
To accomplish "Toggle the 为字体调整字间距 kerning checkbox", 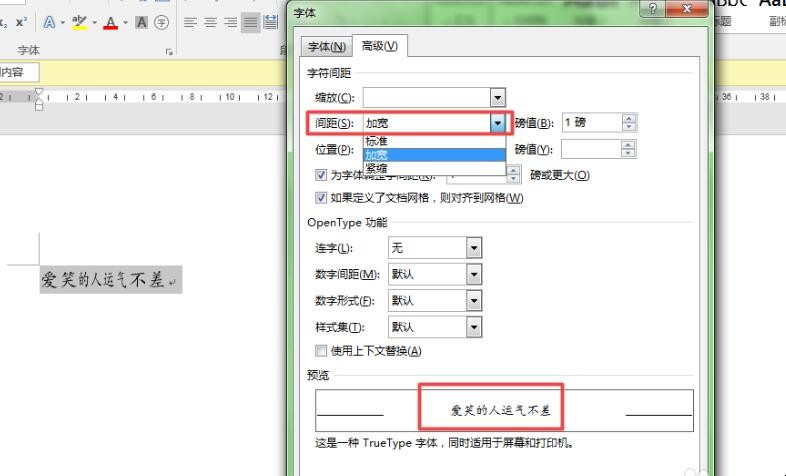I will click(321, 175).
